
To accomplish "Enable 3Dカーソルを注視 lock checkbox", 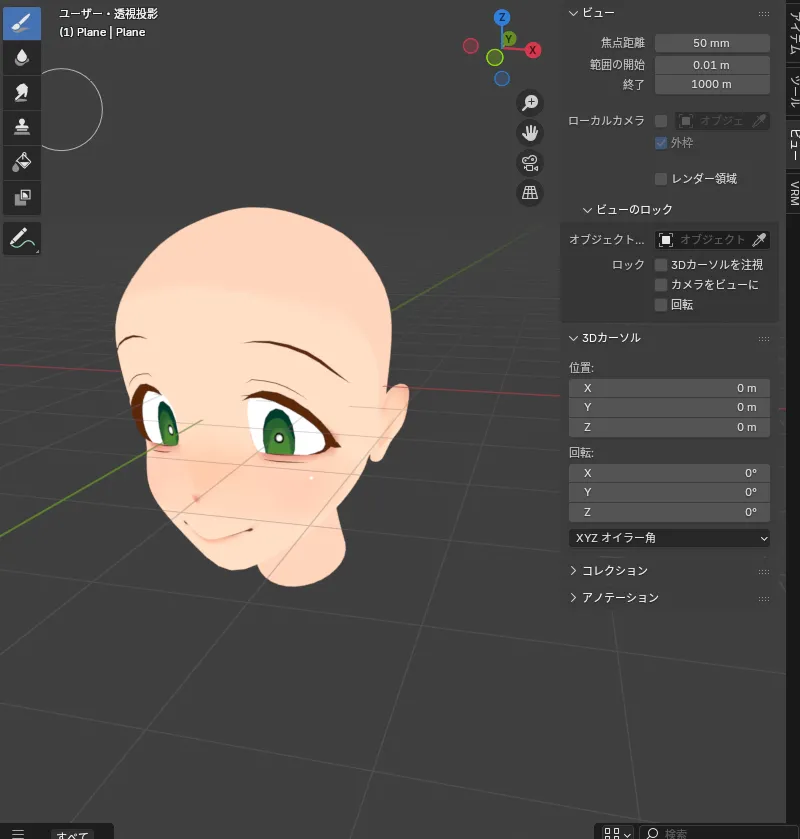I will click(x=661, y=265).
